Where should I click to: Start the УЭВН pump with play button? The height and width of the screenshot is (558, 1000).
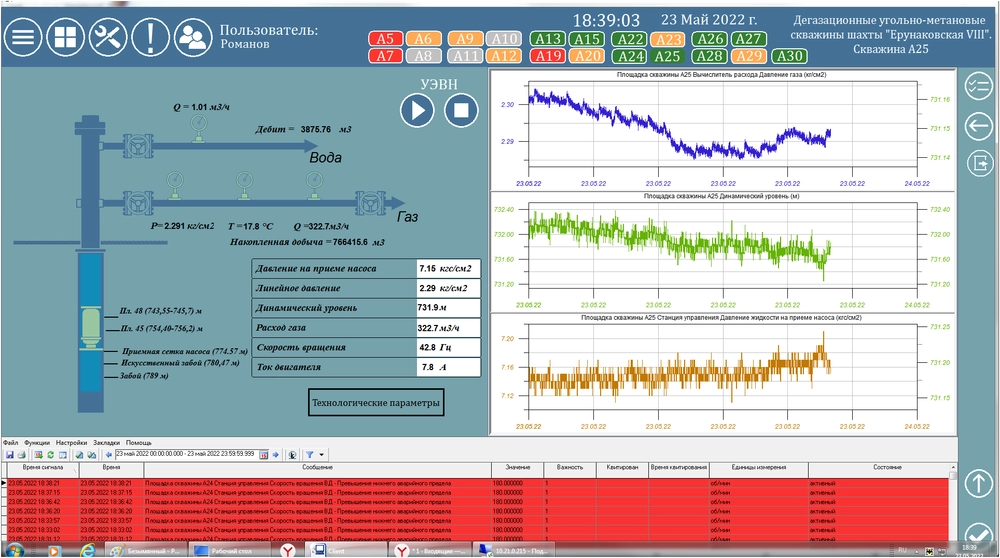416,110
